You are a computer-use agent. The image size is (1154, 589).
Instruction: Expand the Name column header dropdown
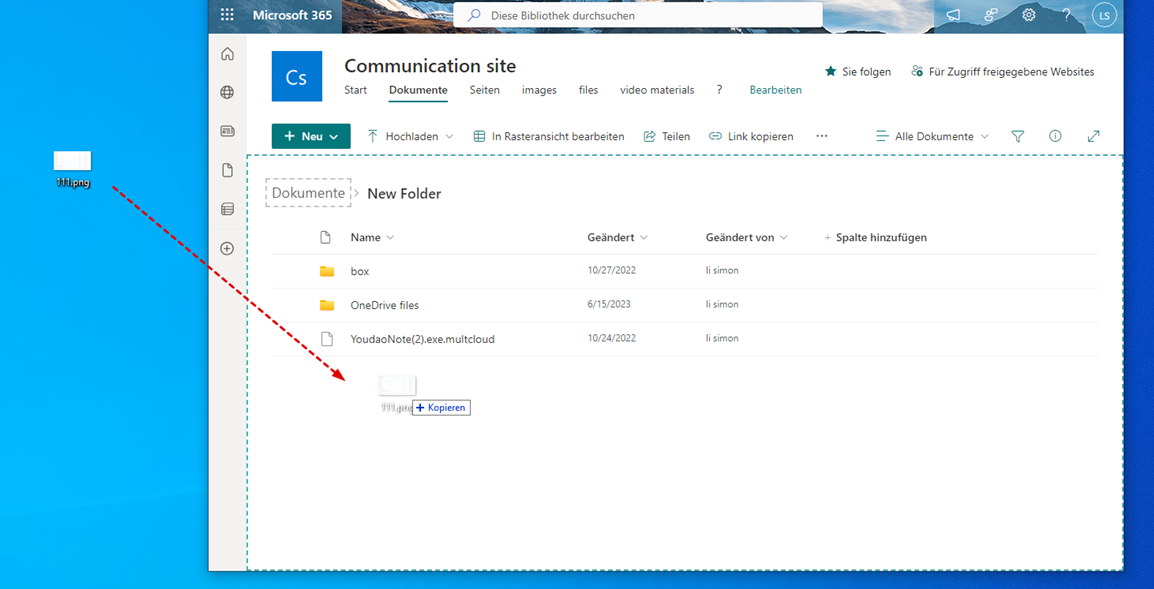coord(390,238)
